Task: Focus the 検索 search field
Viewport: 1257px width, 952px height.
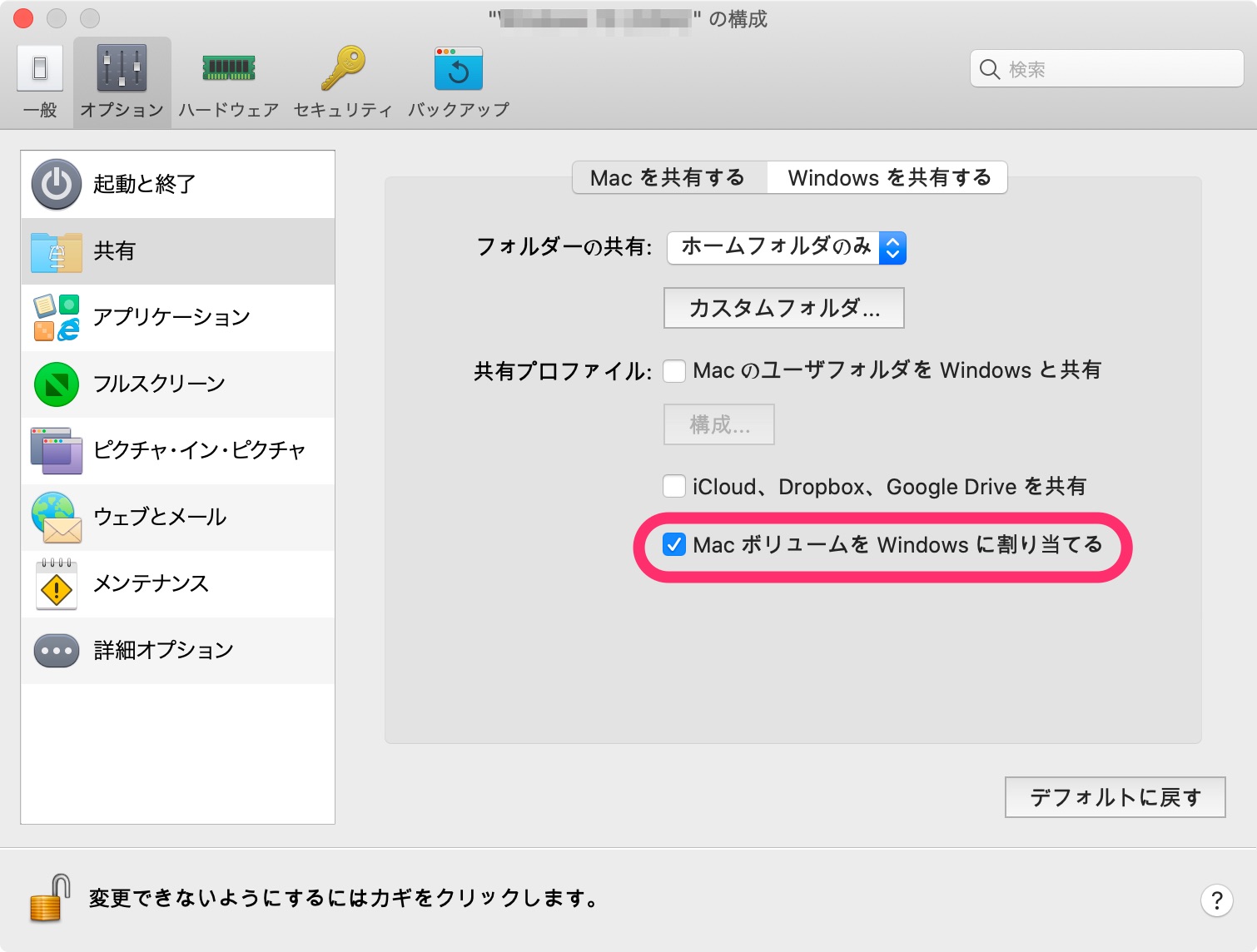Action: coord(1107,69)
